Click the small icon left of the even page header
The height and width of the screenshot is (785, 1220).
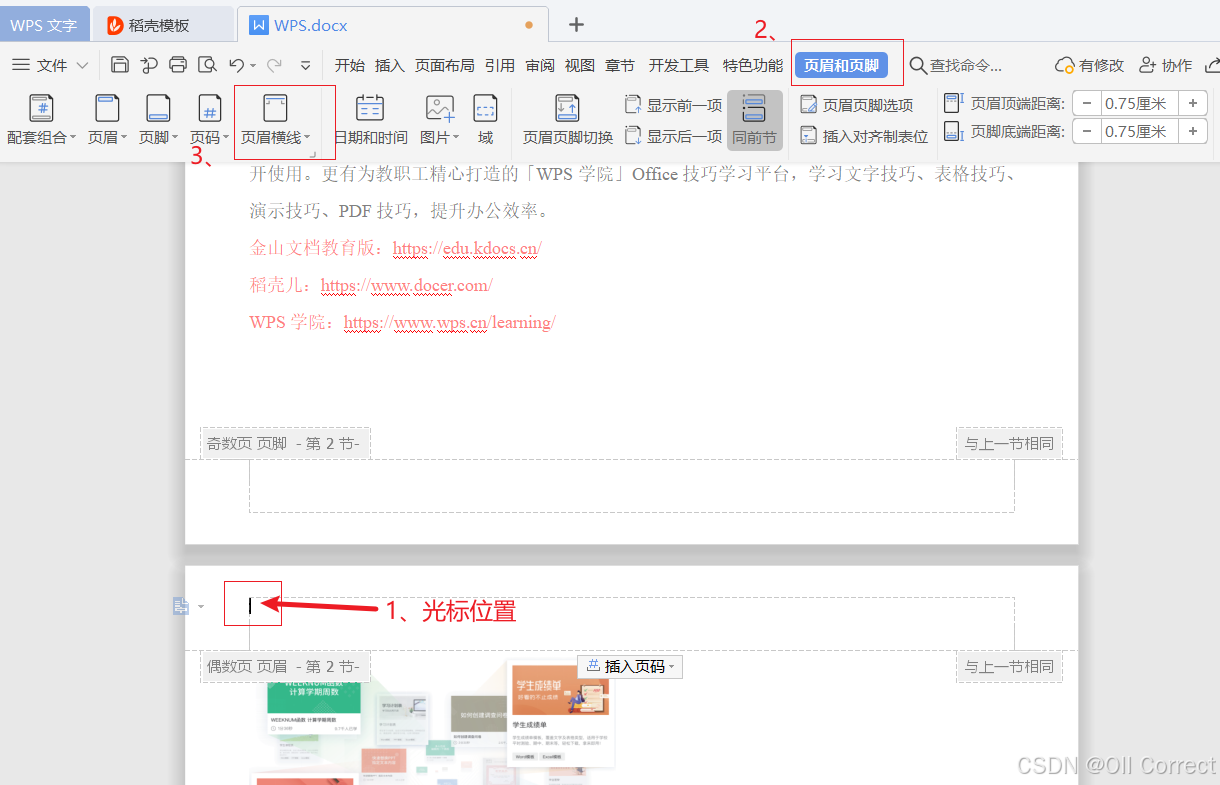[x=181, y=606]
